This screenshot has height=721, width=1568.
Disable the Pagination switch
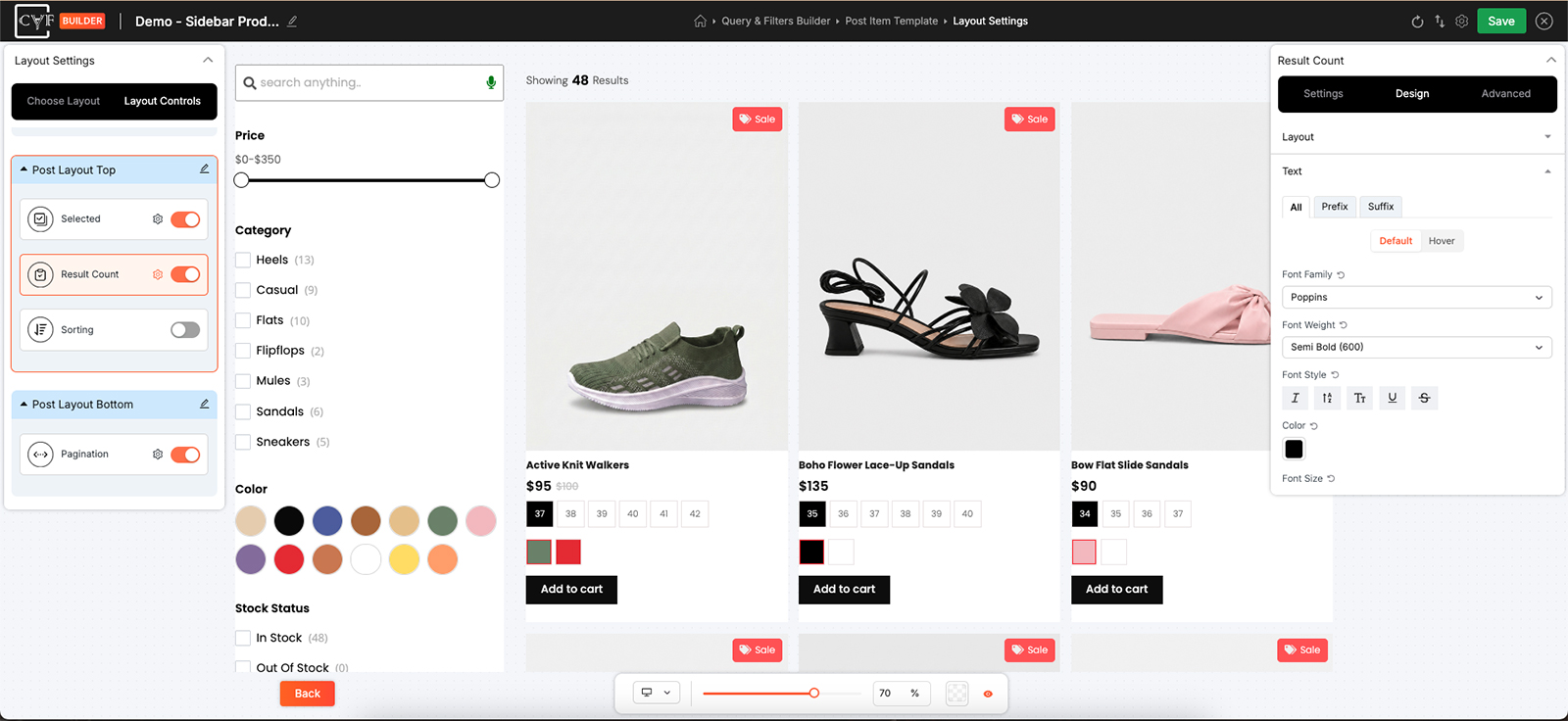coord(185,455)
